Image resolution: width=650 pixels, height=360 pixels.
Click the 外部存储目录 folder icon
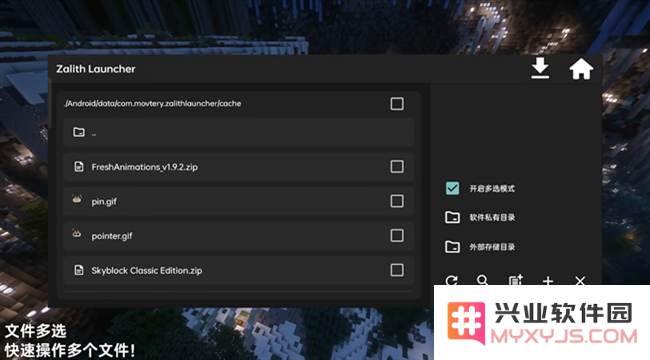coord(452,247)
